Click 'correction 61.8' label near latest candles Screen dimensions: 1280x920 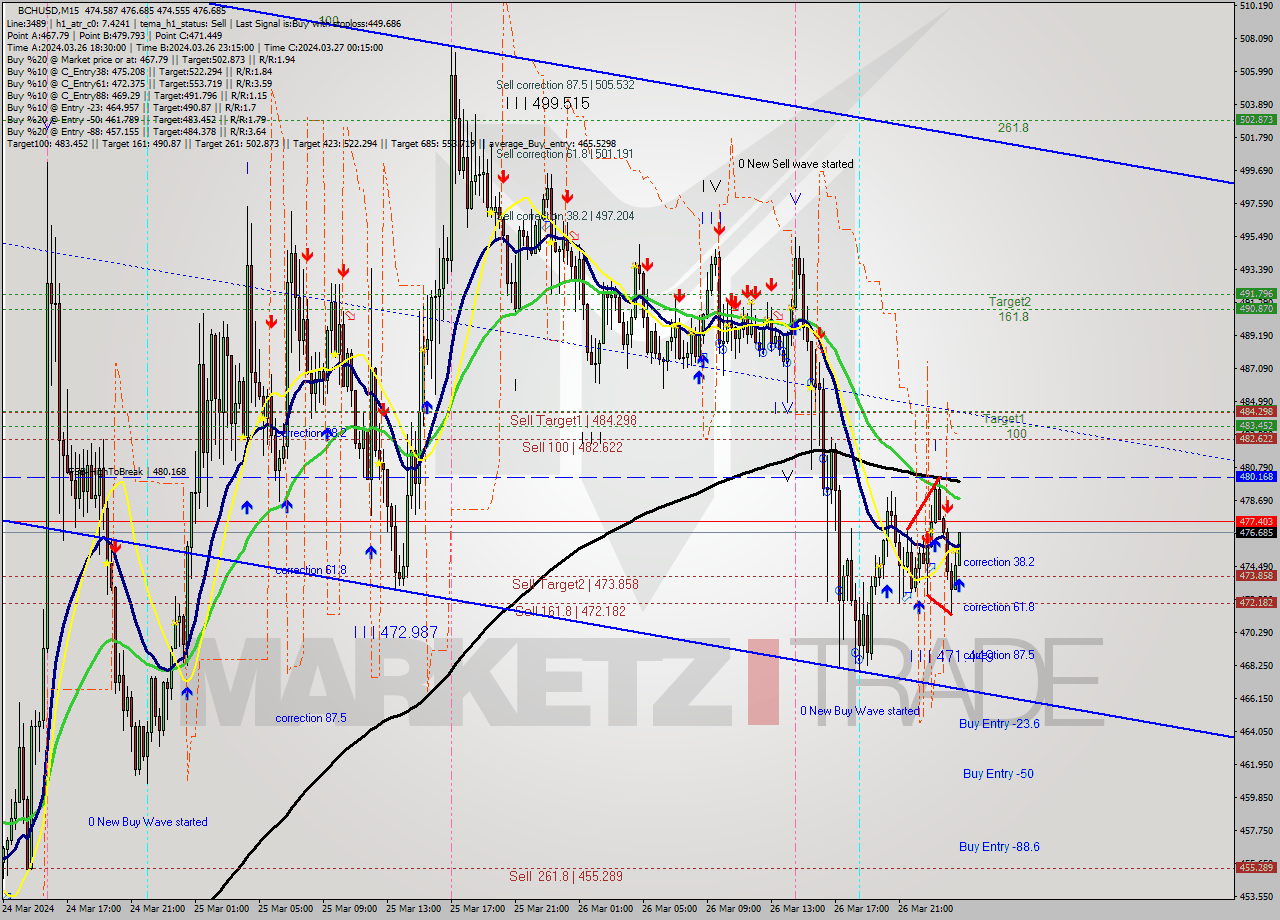(999, 608)
